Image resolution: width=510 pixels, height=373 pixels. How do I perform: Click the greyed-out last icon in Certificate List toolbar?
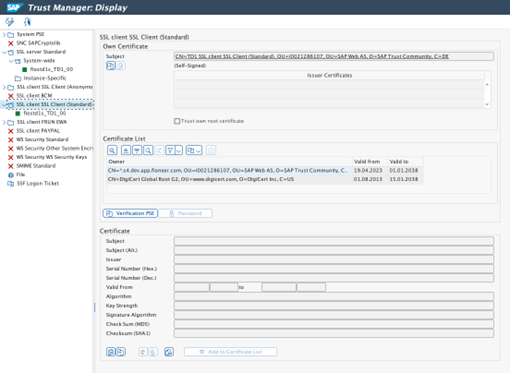(211, 151)
